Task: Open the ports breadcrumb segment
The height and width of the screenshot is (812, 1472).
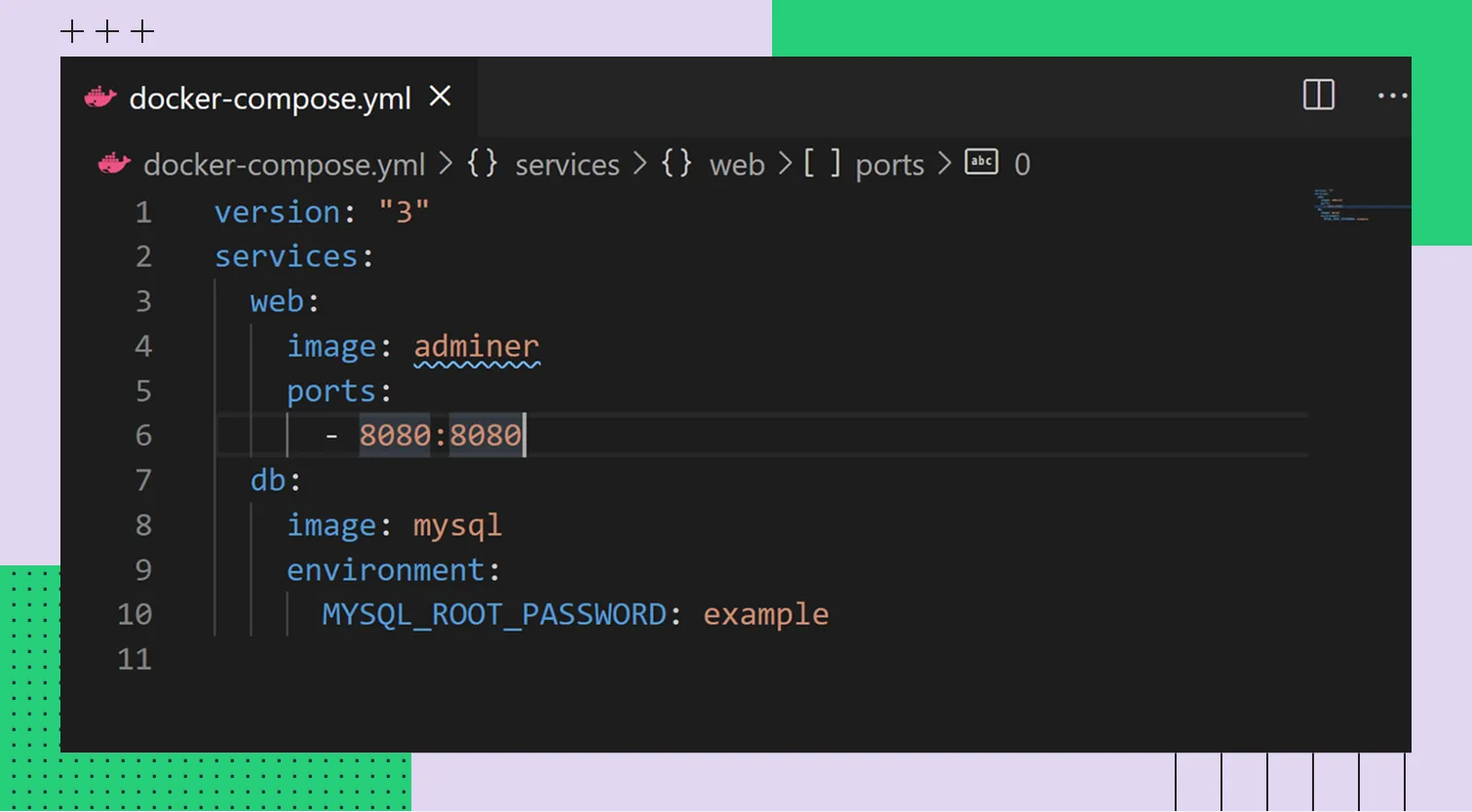Action: pyautogui.click(x=889, y=165)
